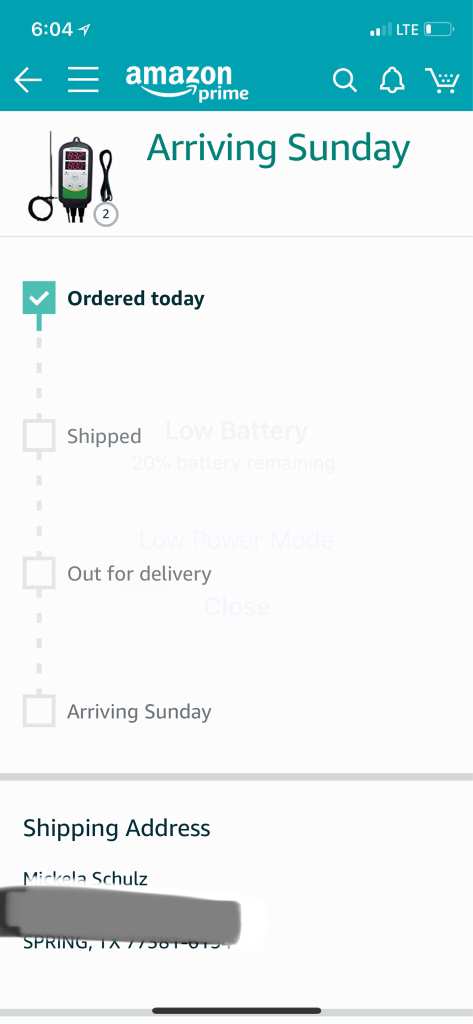This screenshot has height=1024, width=473.
Task: Tap the Out for delivery checkbox
Action: click(x=39, y=573)
